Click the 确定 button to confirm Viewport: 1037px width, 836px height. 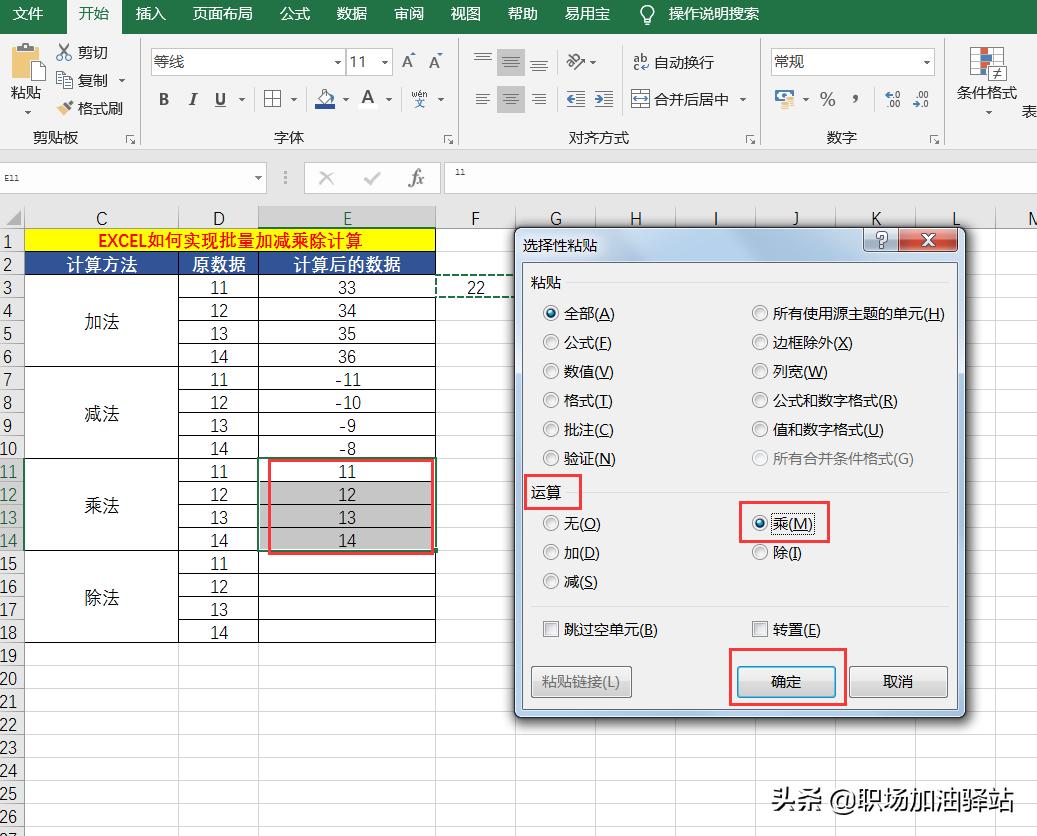[x=786, y=681]
